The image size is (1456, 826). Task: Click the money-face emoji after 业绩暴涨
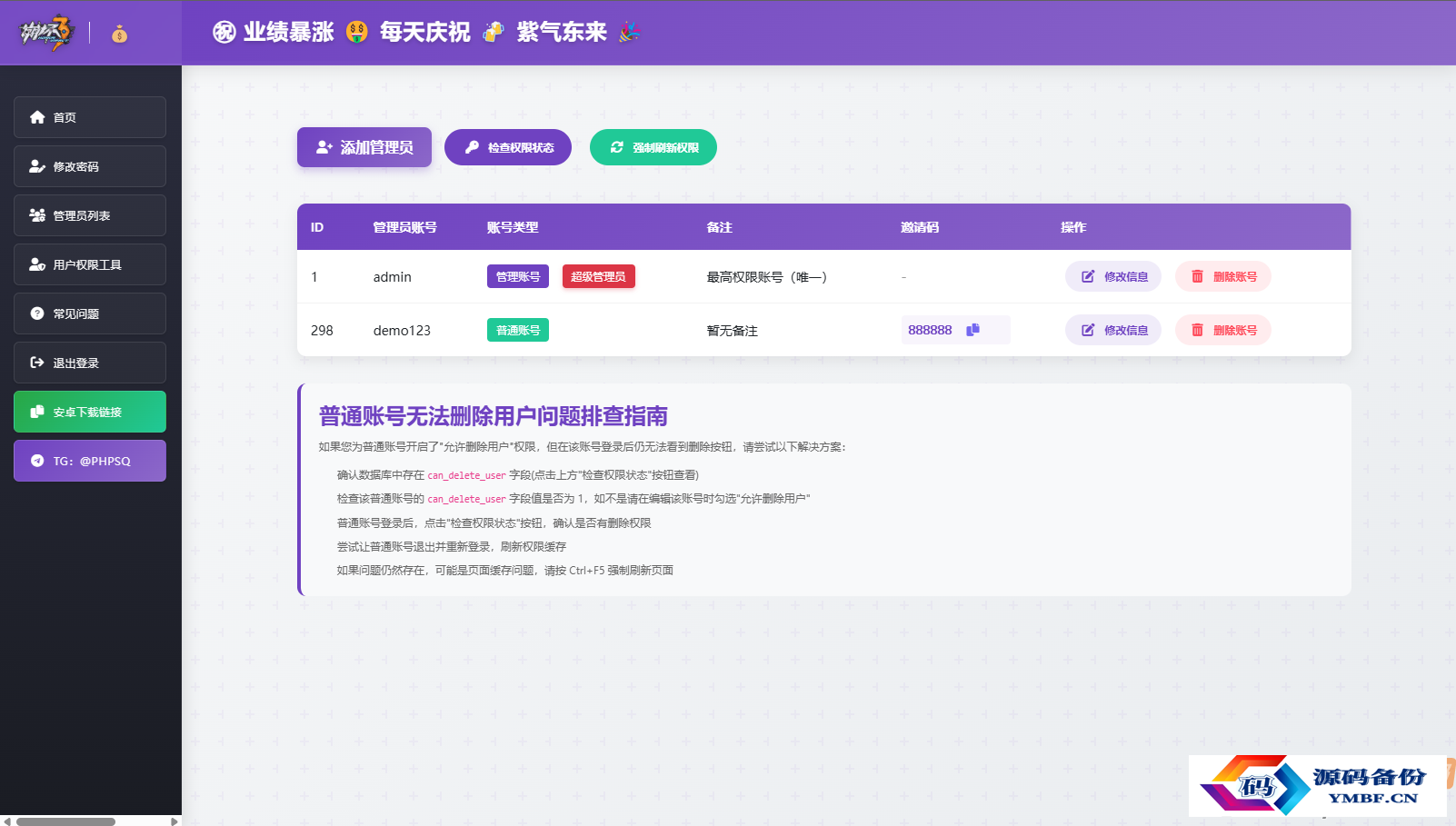pyautogui.click(x=357, y=32)
